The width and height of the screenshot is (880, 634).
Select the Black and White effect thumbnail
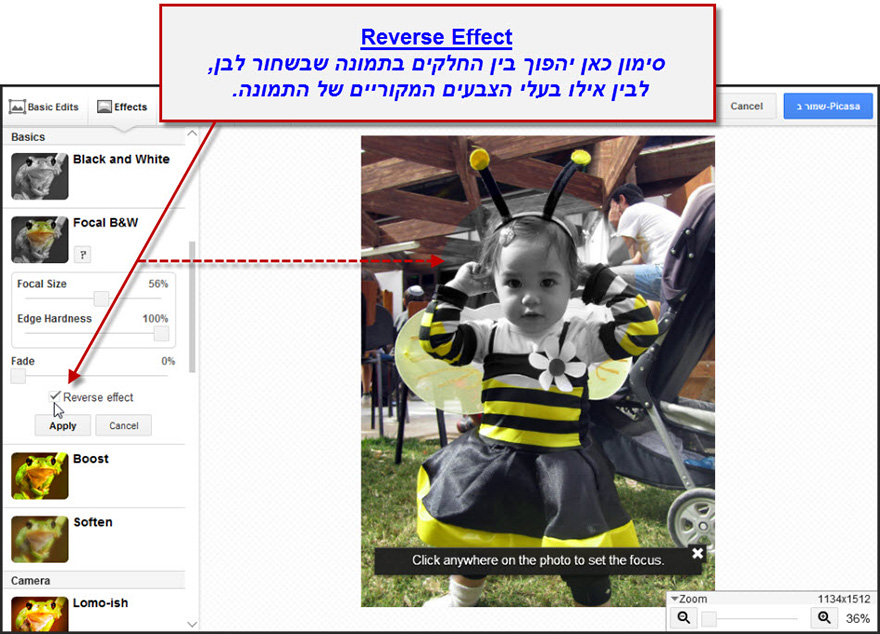click(39, 176)
